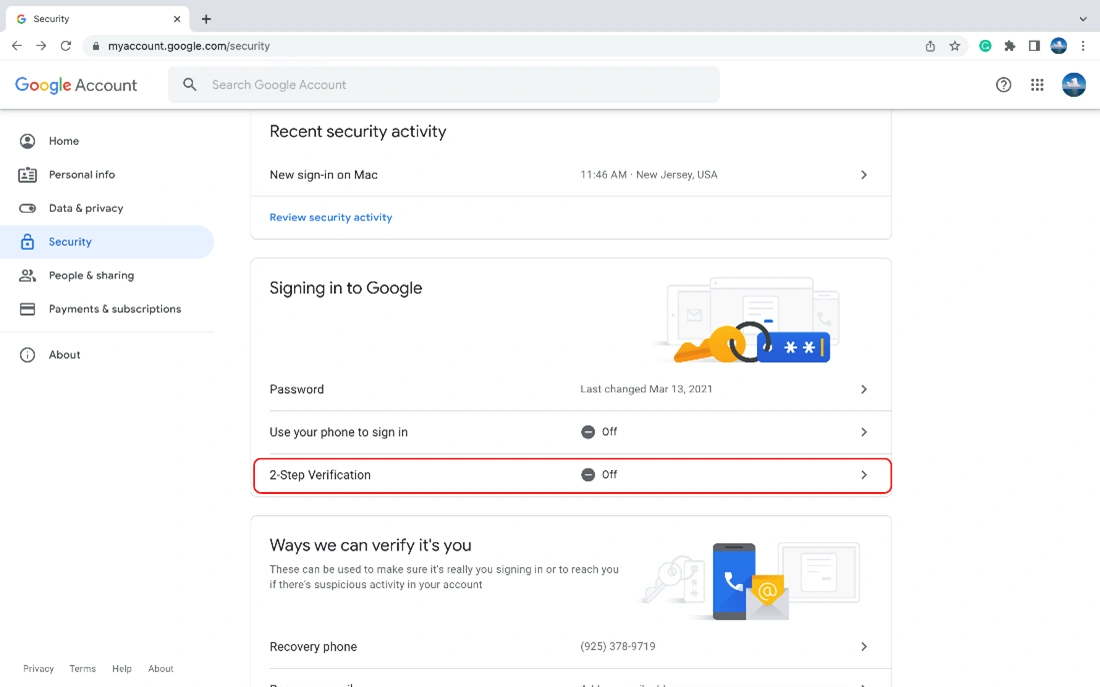The height and width of the screenshot is (687, 1100).
Task: Open the Help question mark icon
Action: tap(1004, 85)
